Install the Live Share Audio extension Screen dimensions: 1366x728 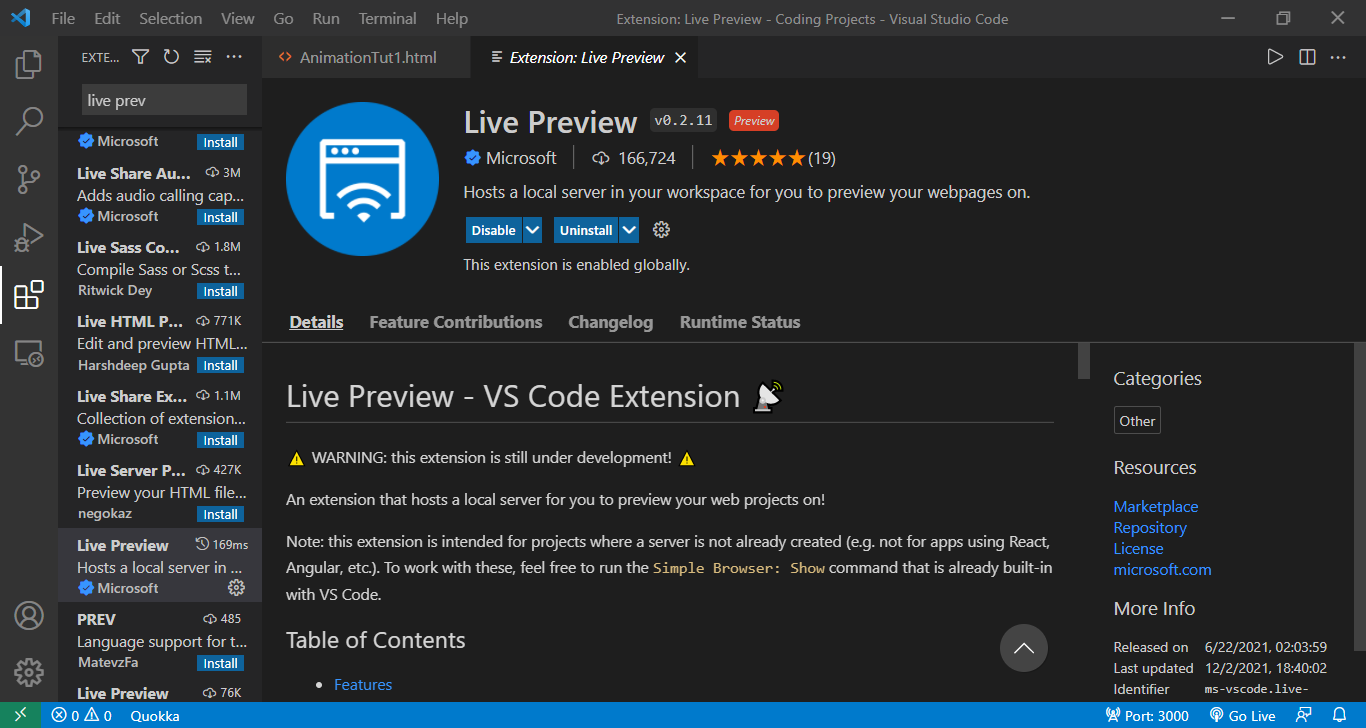pos(220,217)
